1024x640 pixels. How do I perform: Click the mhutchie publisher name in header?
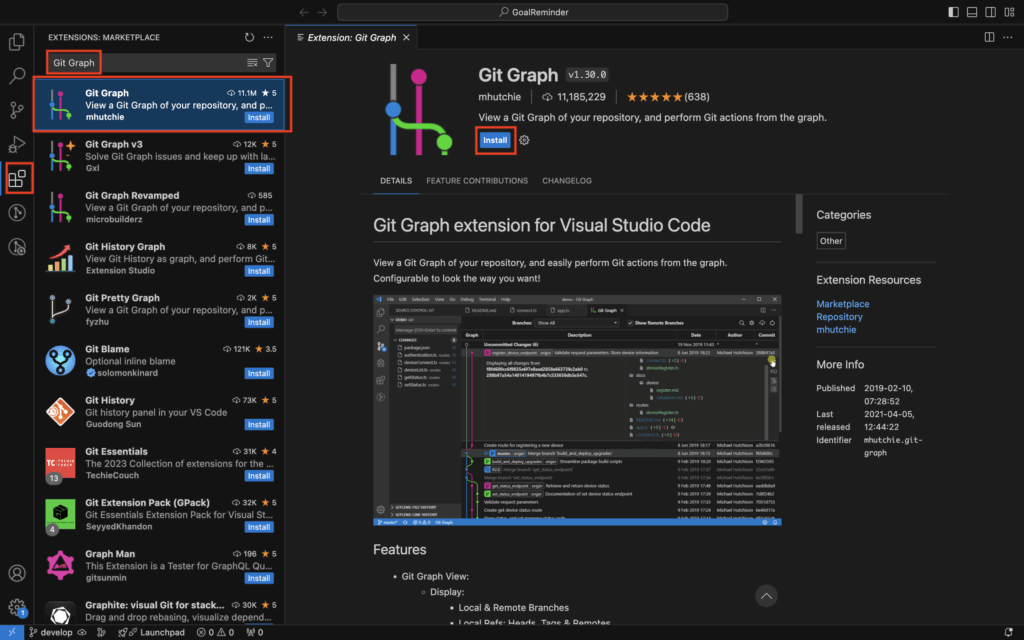point(500,97)
